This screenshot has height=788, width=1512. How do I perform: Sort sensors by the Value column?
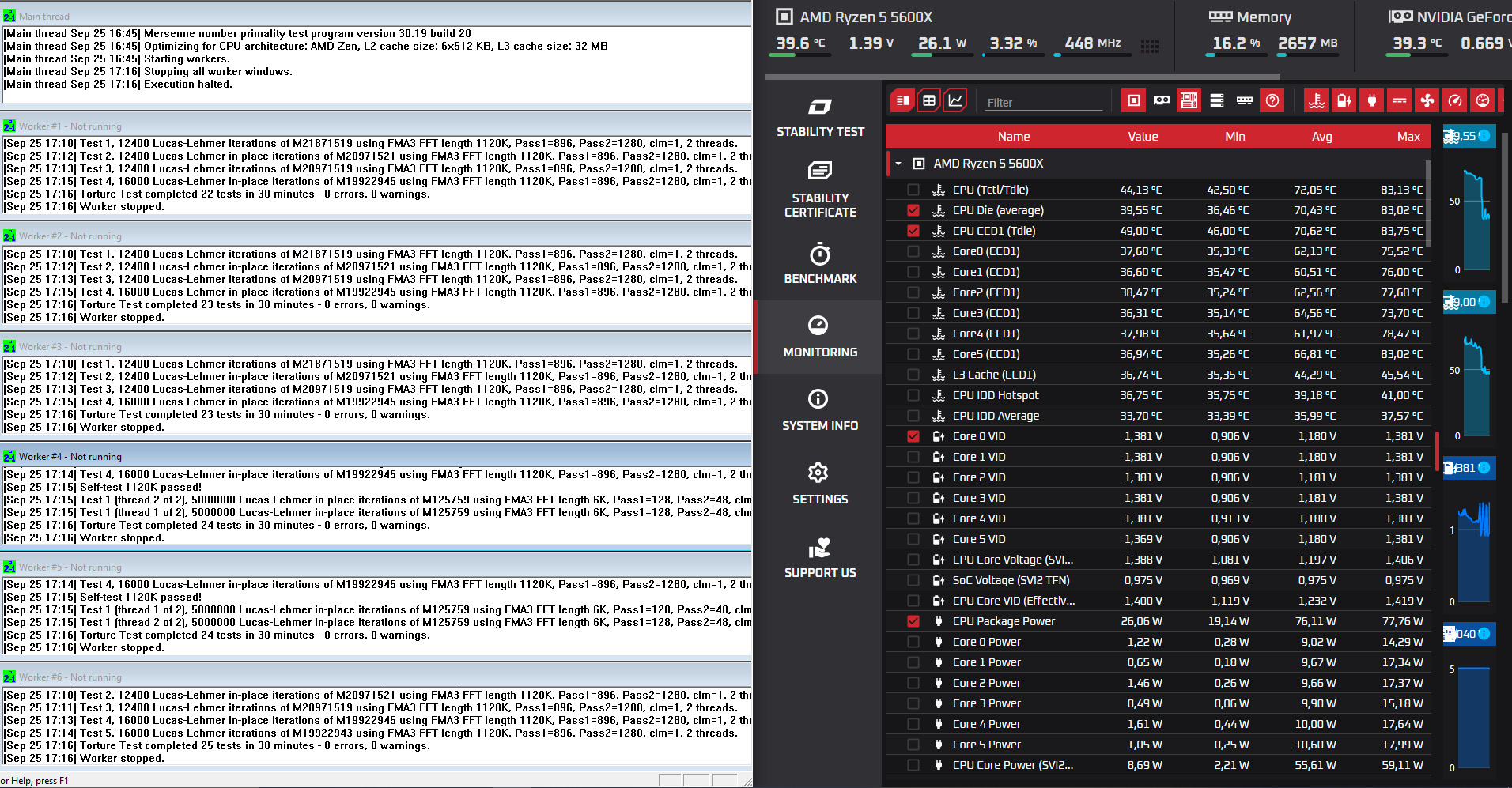click(1143, 137)
